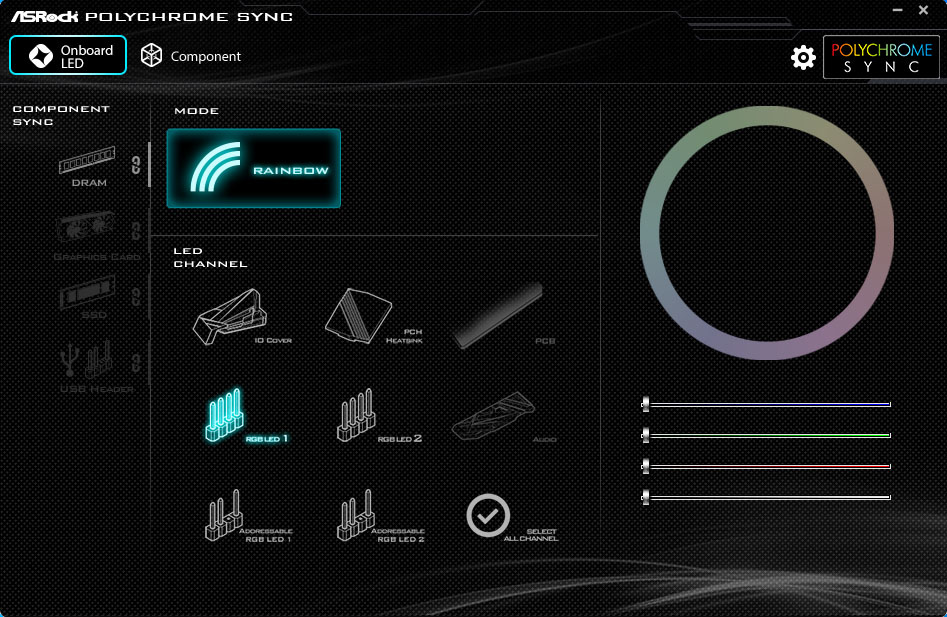Select the Rainbow mode tile

pyautogui.click(x=254, y=168)
